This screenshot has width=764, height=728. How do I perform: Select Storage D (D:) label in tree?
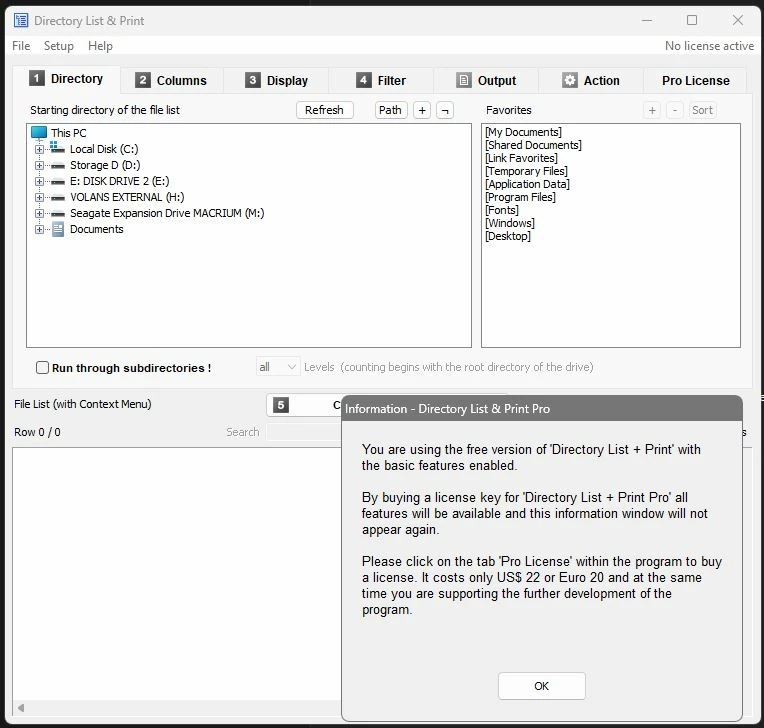coord(105,165)
